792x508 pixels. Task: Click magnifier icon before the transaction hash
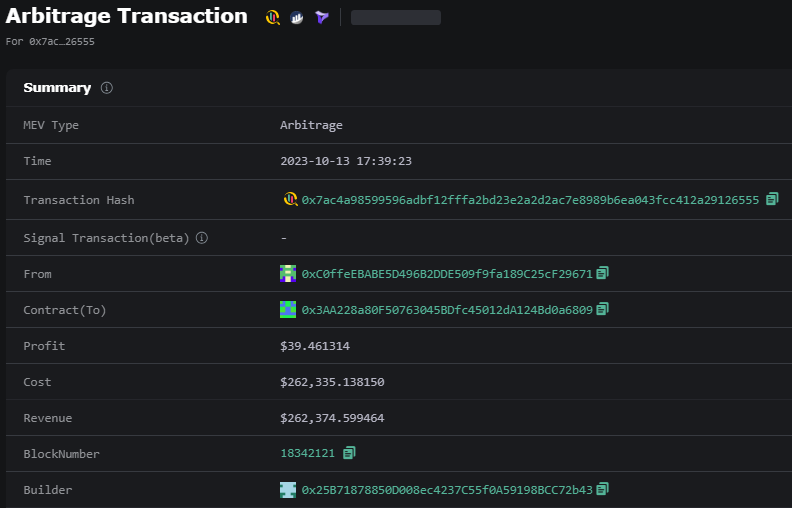coord(290,199)
